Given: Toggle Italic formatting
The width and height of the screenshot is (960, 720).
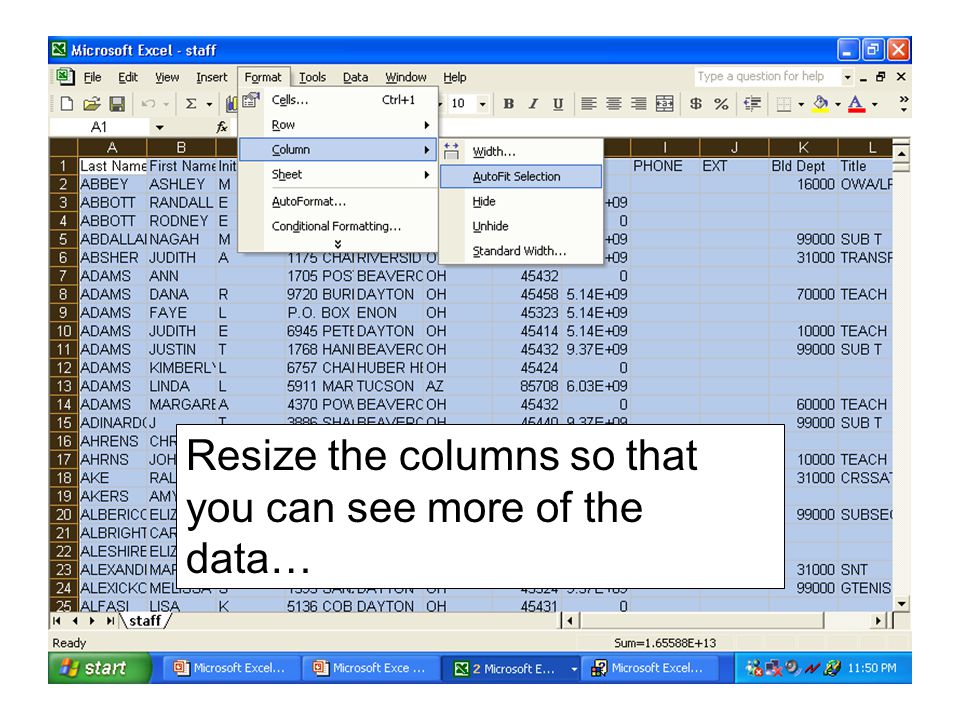Looking at the screenshot, I should 533,103.
